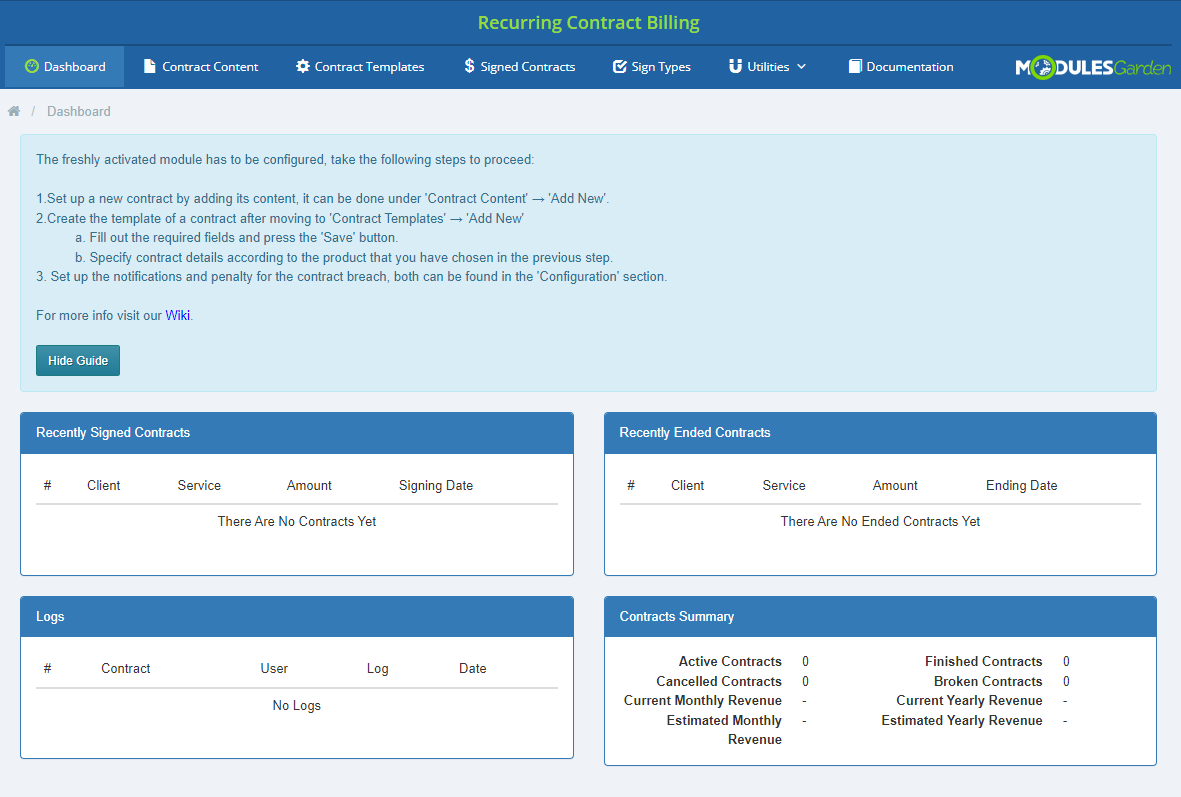
Task: Click Amount column in Recently Ended Contracts
Action: coord(895,486)
